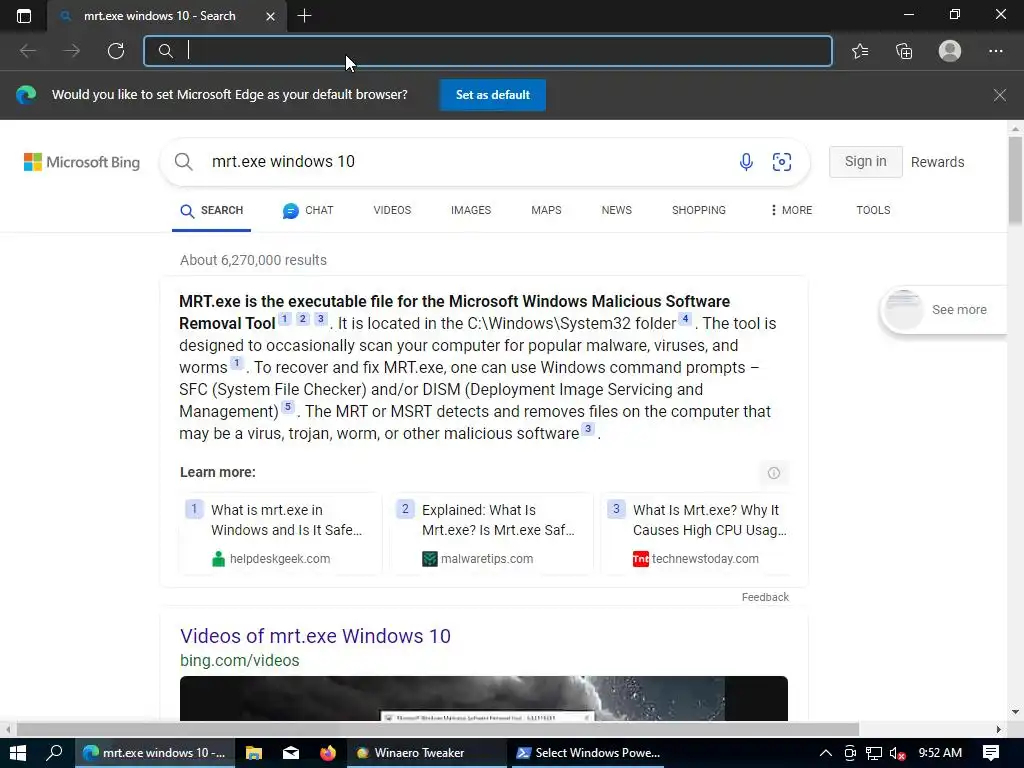Image resolution: width=1024 pixels, height=768 pixels.
Task: Switch to the CHAT tab
Action: point(308,210)
